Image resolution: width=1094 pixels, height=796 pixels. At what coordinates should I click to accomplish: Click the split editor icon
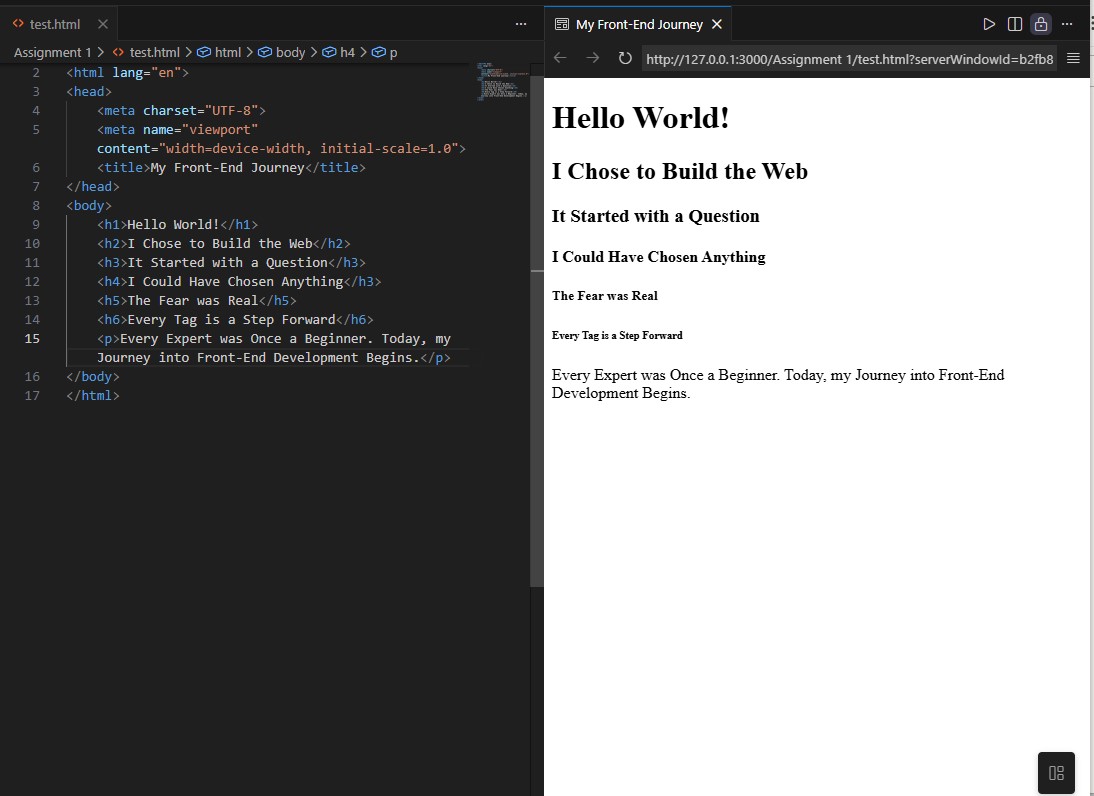point(1015,24)
